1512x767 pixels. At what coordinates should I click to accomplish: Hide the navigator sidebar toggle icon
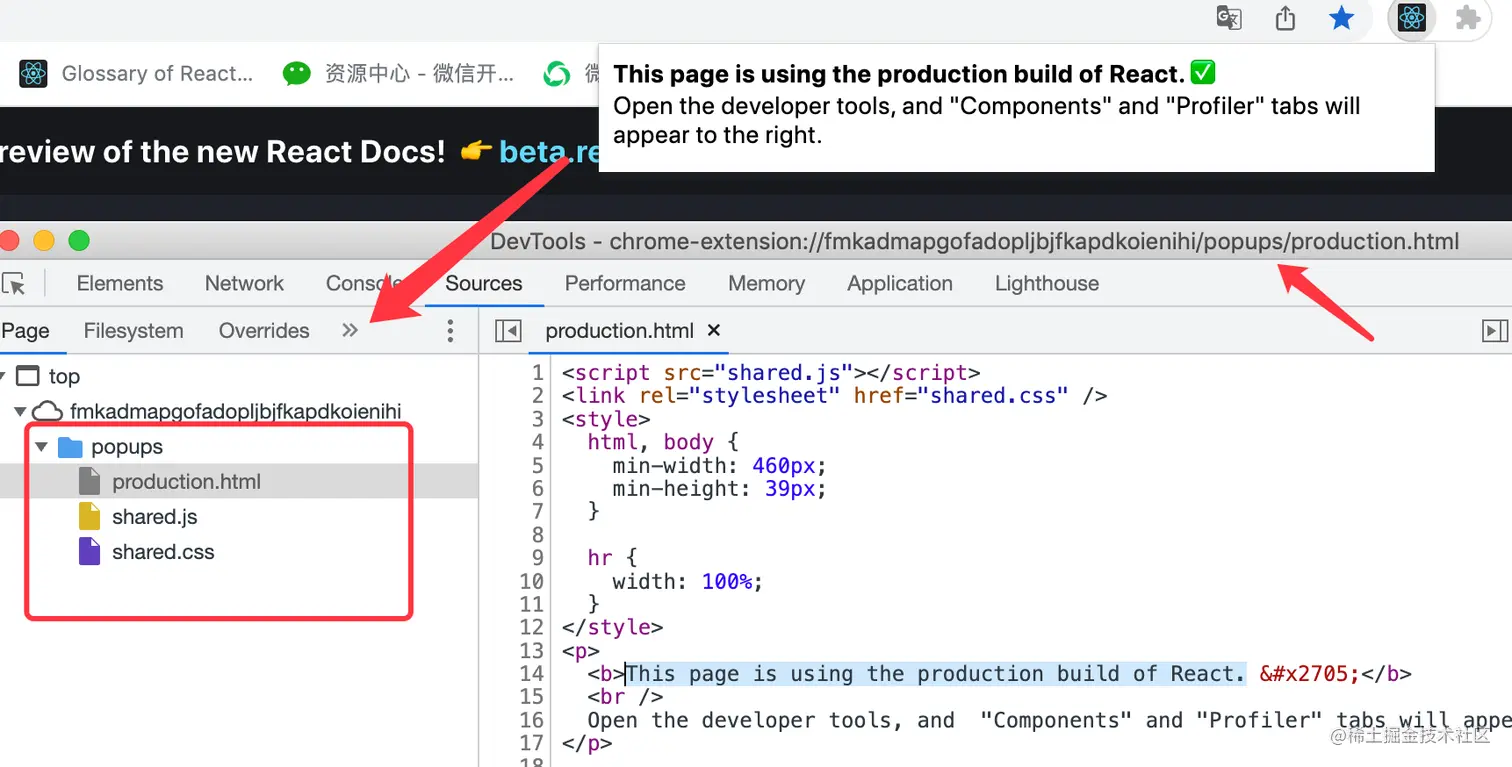(508, 331)
